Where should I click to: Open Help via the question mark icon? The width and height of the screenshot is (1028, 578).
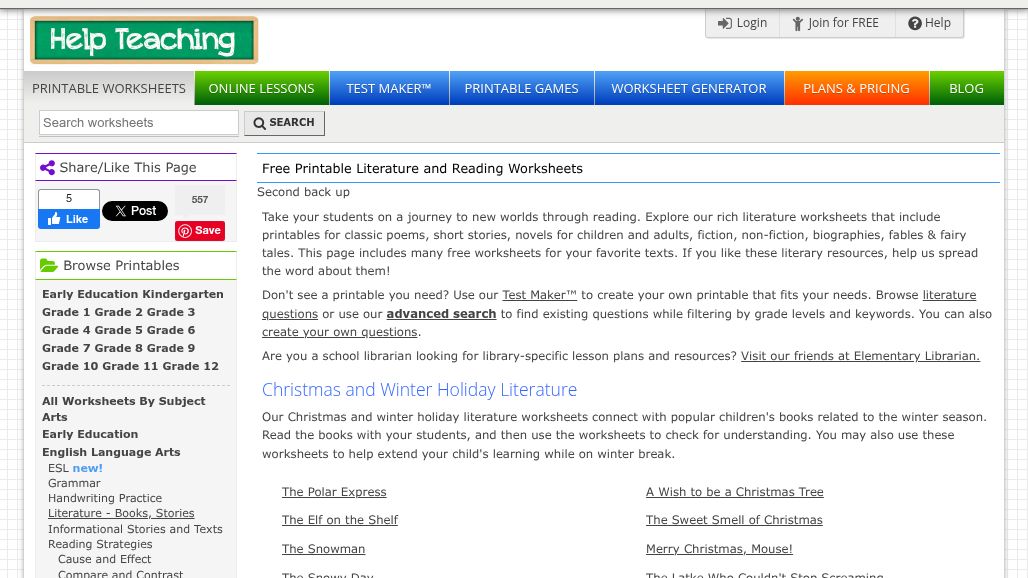(x=915, y=23)
